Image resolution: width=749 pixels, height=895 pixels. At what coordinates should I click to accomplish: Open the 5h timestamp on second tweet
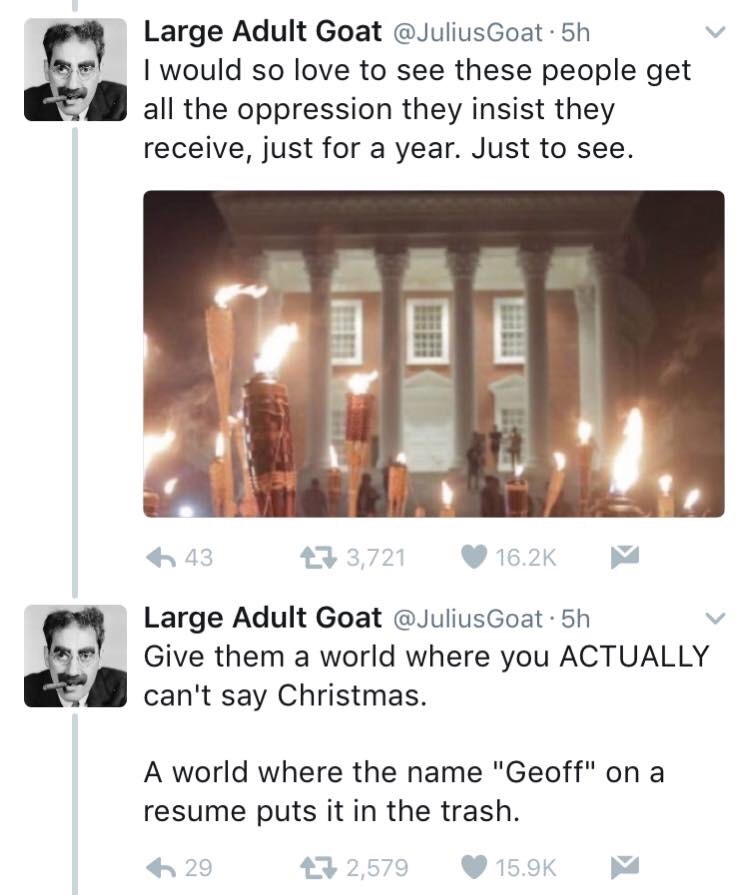click(575, 619)
